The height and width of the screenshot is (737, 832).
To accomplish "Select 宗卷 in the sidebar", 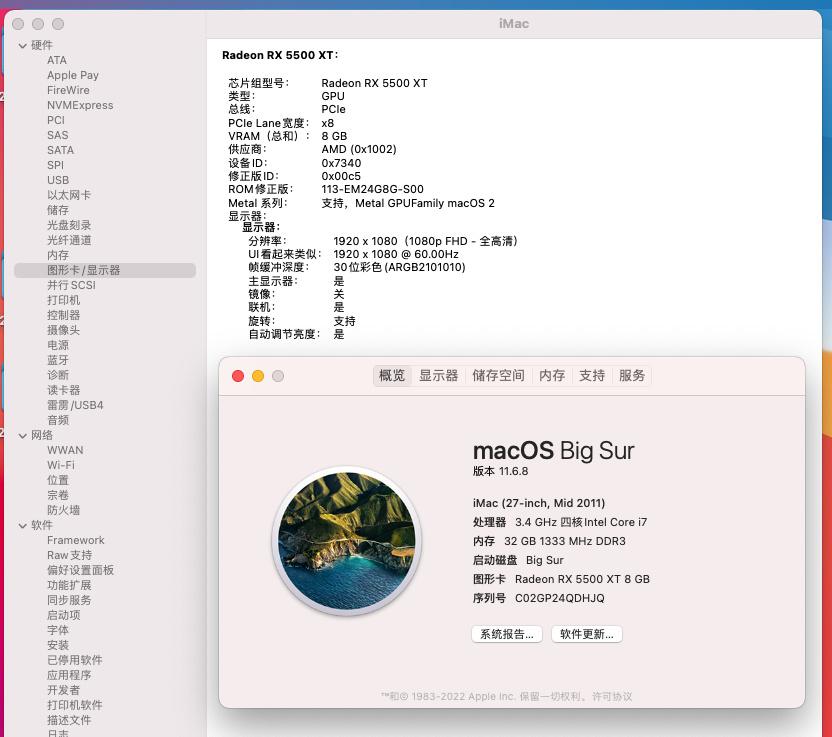I will [x=58, y=495].
